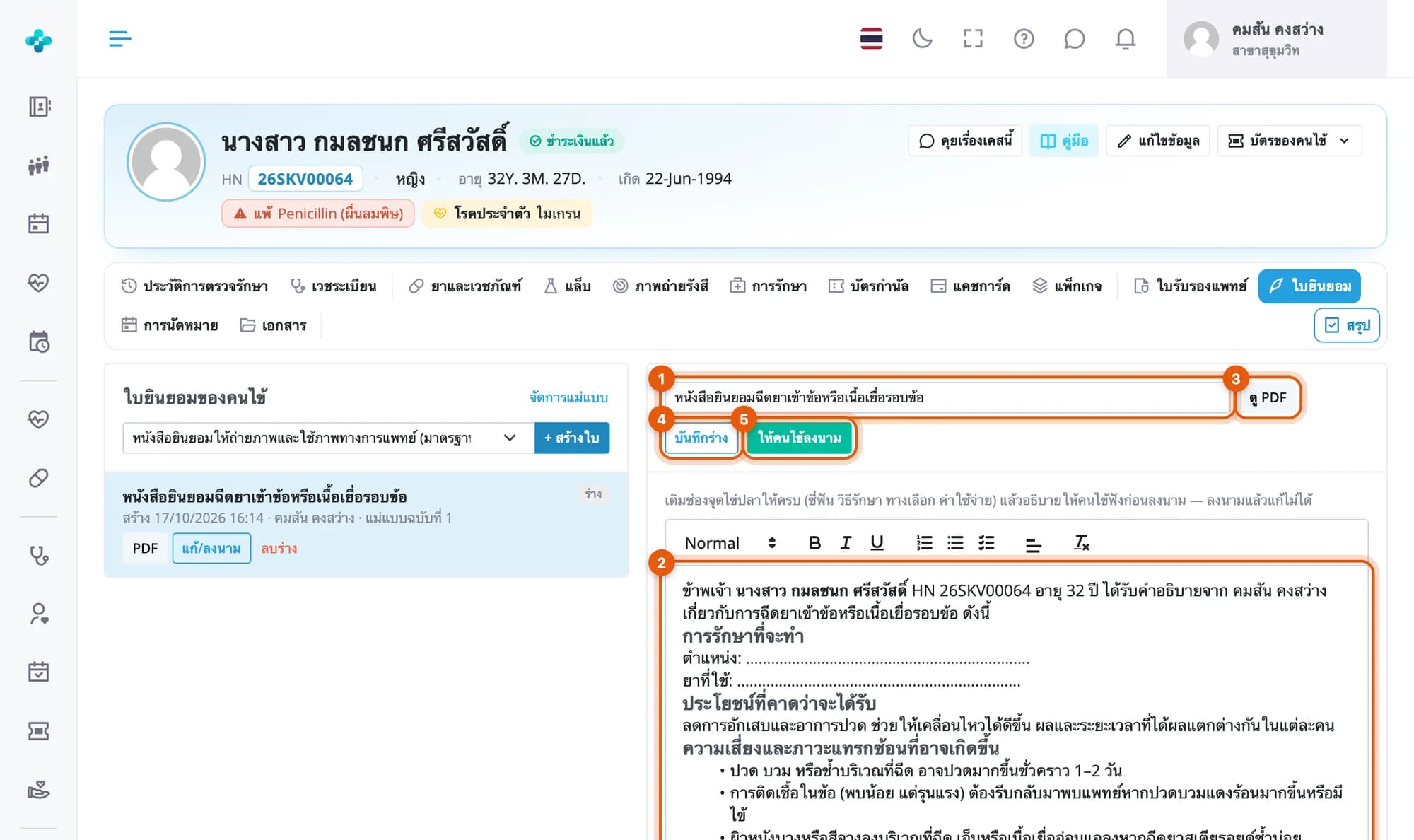Open the Normal paragraph style dropdown
The height and width of the screenshot is (840, 1414).
coord(730,543)
